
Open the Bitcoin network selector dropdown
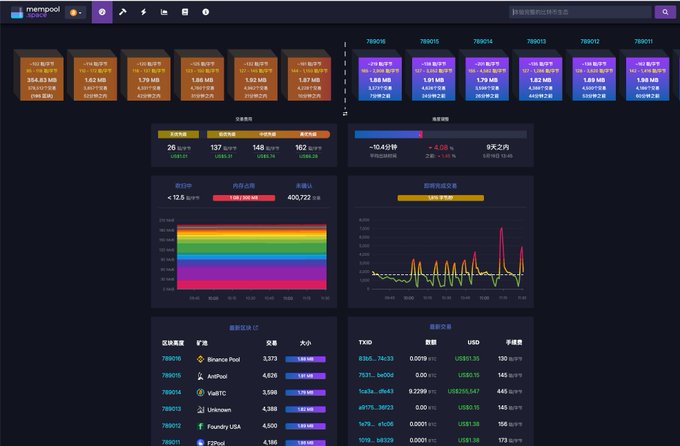(75, 13)
